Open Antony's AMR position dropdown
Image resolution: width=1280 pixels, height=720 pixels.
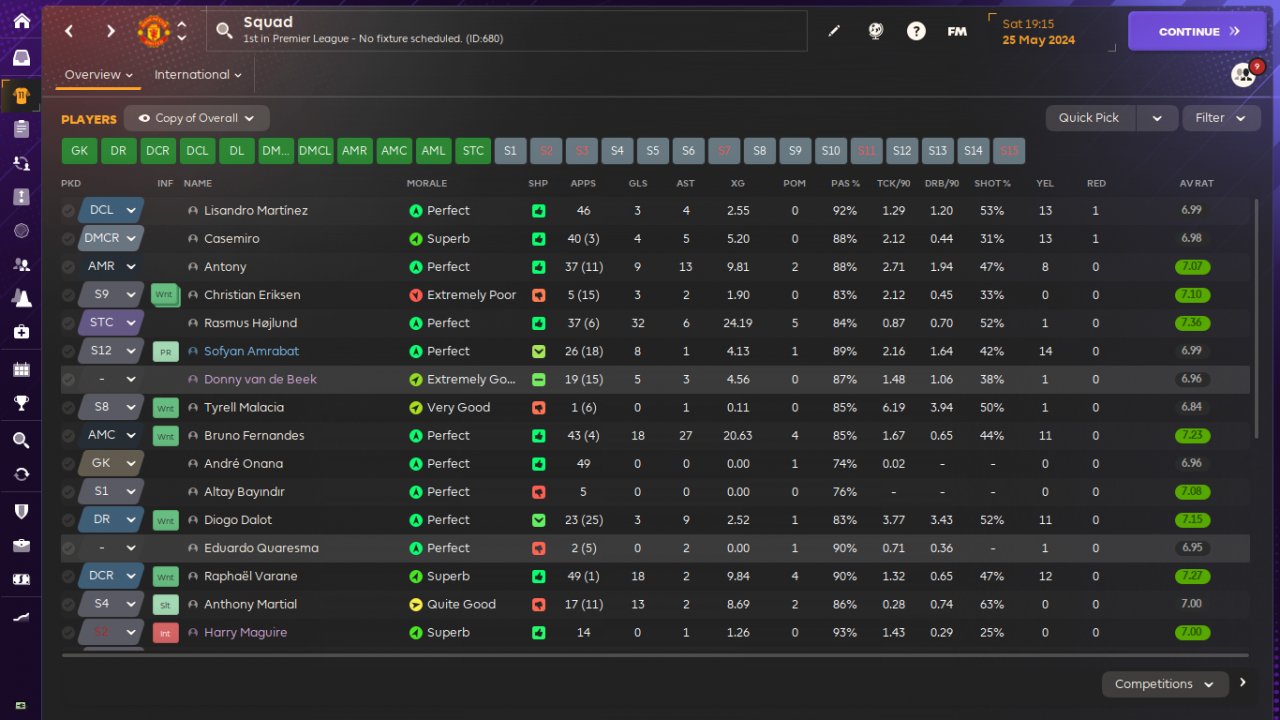tap(113, 267)
